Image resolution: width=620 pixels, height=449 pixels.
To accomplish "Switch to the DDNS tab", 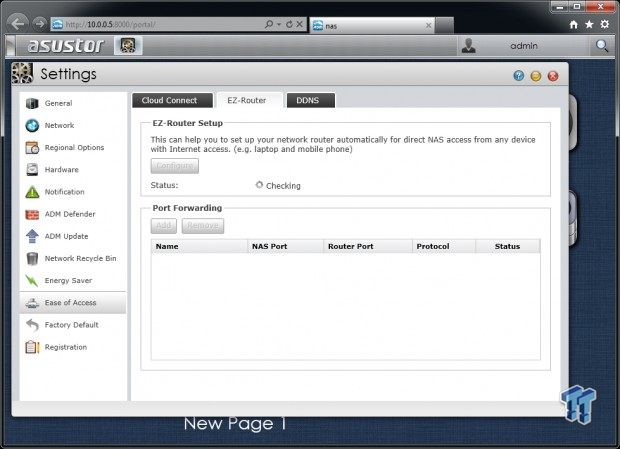I will click(310, 100).
